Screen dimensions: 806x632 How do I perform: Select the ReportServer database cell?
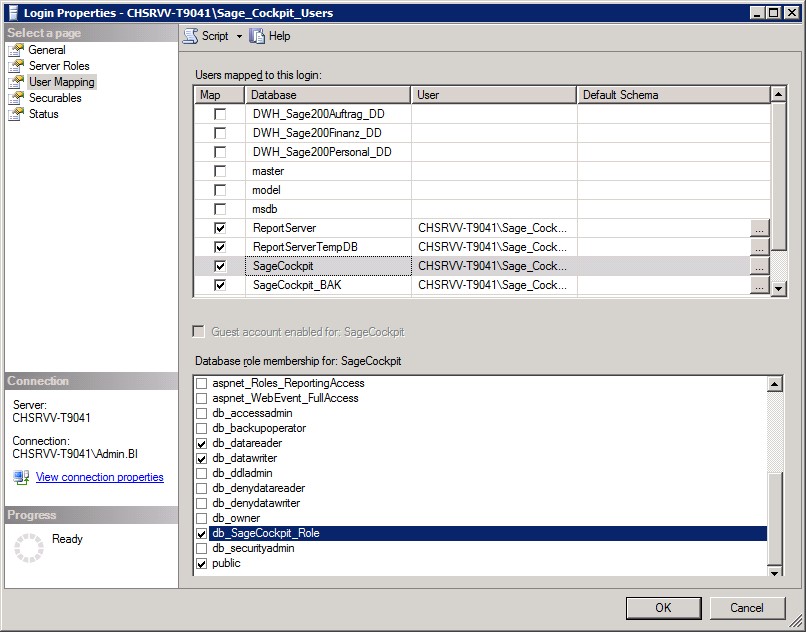point(328,228)
